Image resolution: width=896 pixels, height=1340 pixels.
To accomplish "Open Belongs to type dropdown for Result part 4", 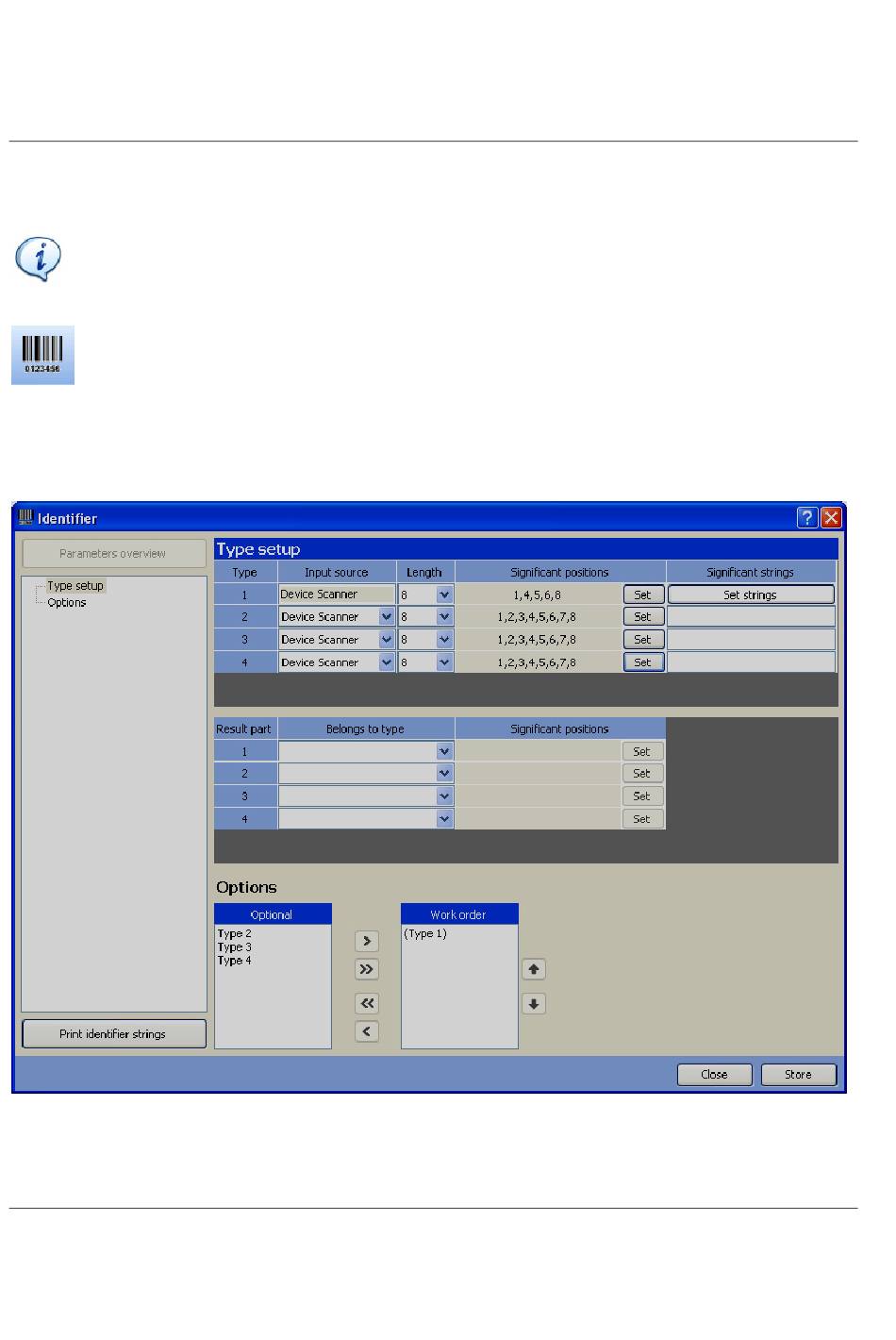I will coord(445,819).
